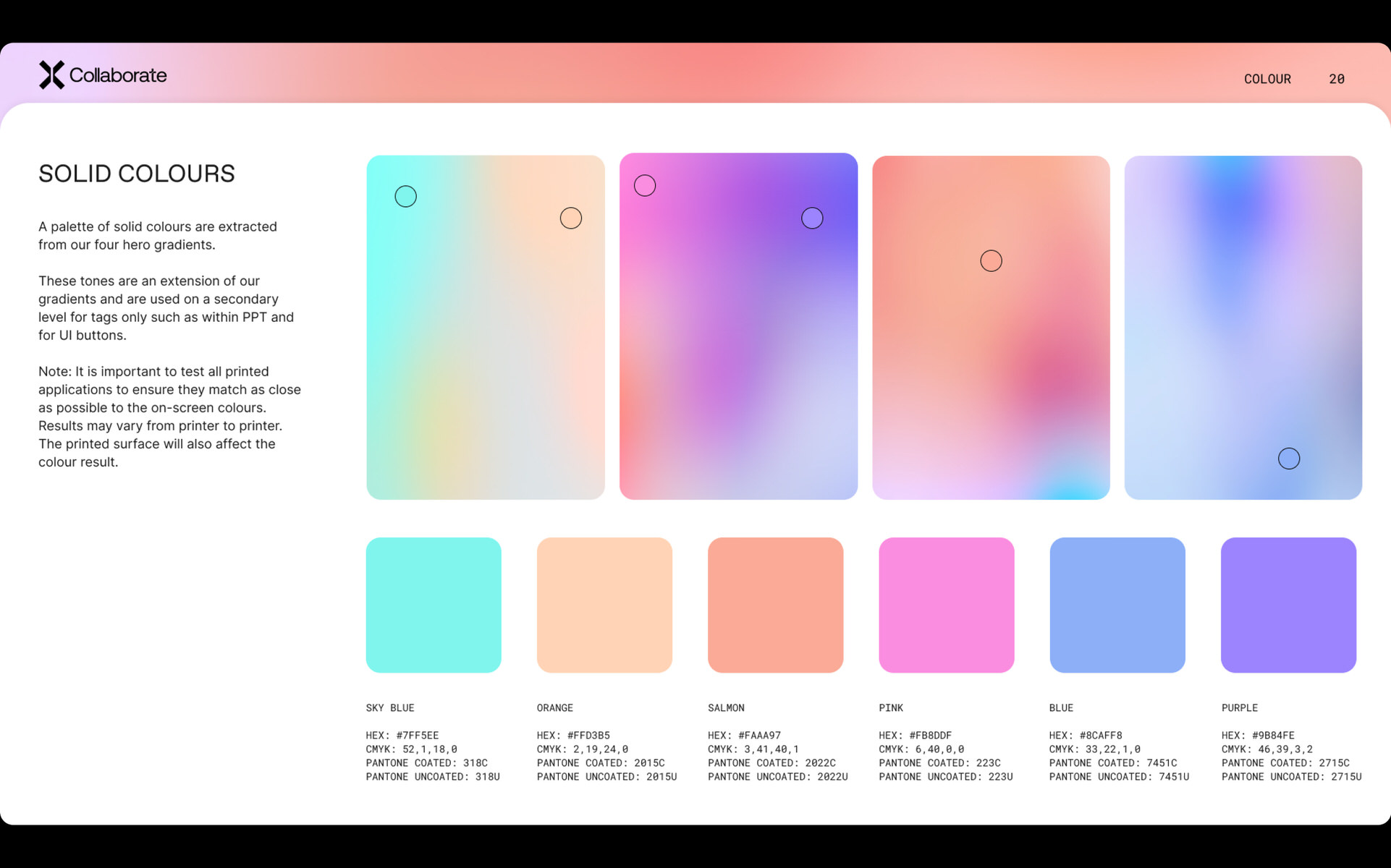Viewport: 1391px width, 868px height.
Task: Click the COLOUR section label in the header
Action: click(1267, 79)
